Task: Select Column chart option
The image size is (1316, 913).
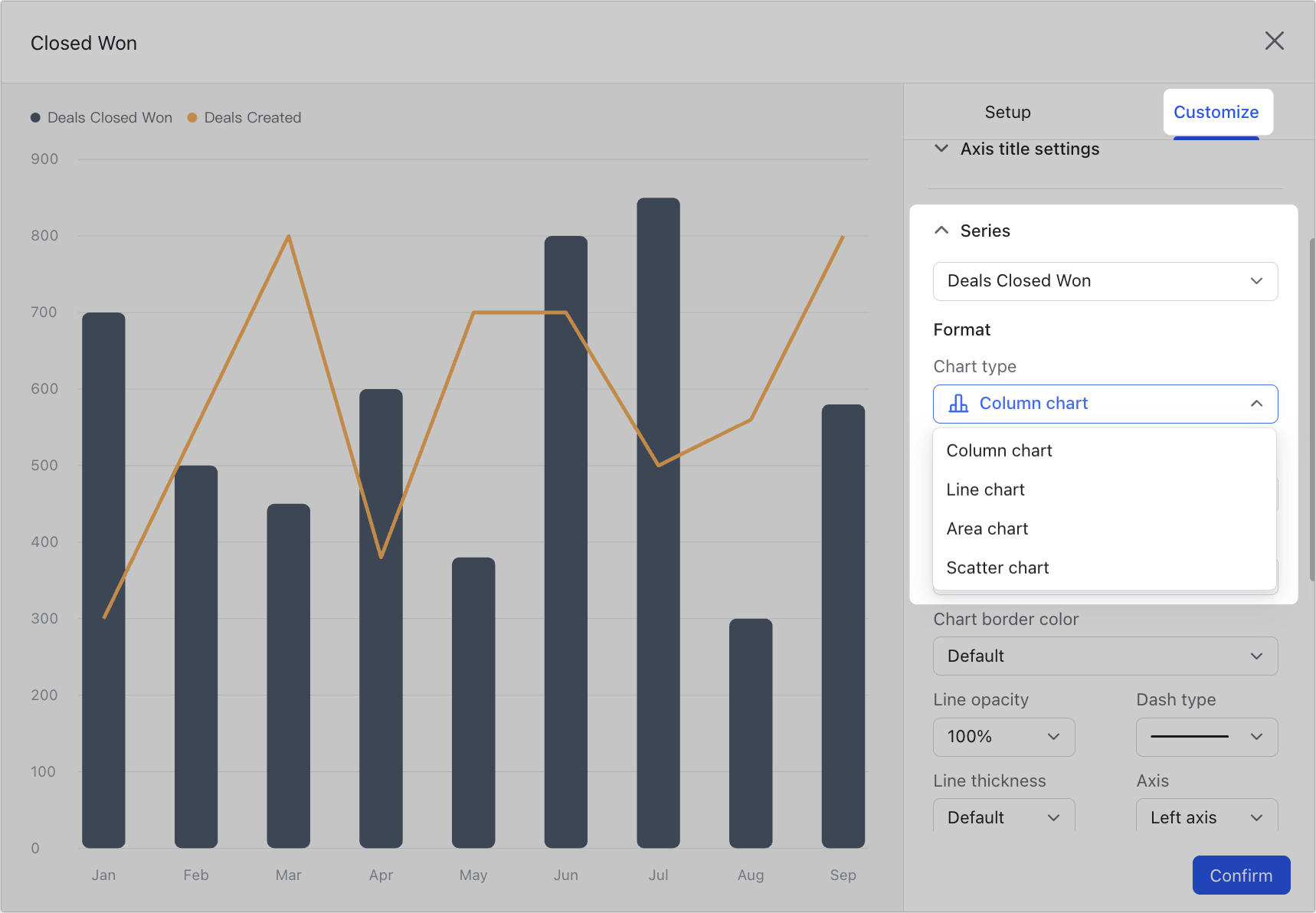Action: point(1105,450)
